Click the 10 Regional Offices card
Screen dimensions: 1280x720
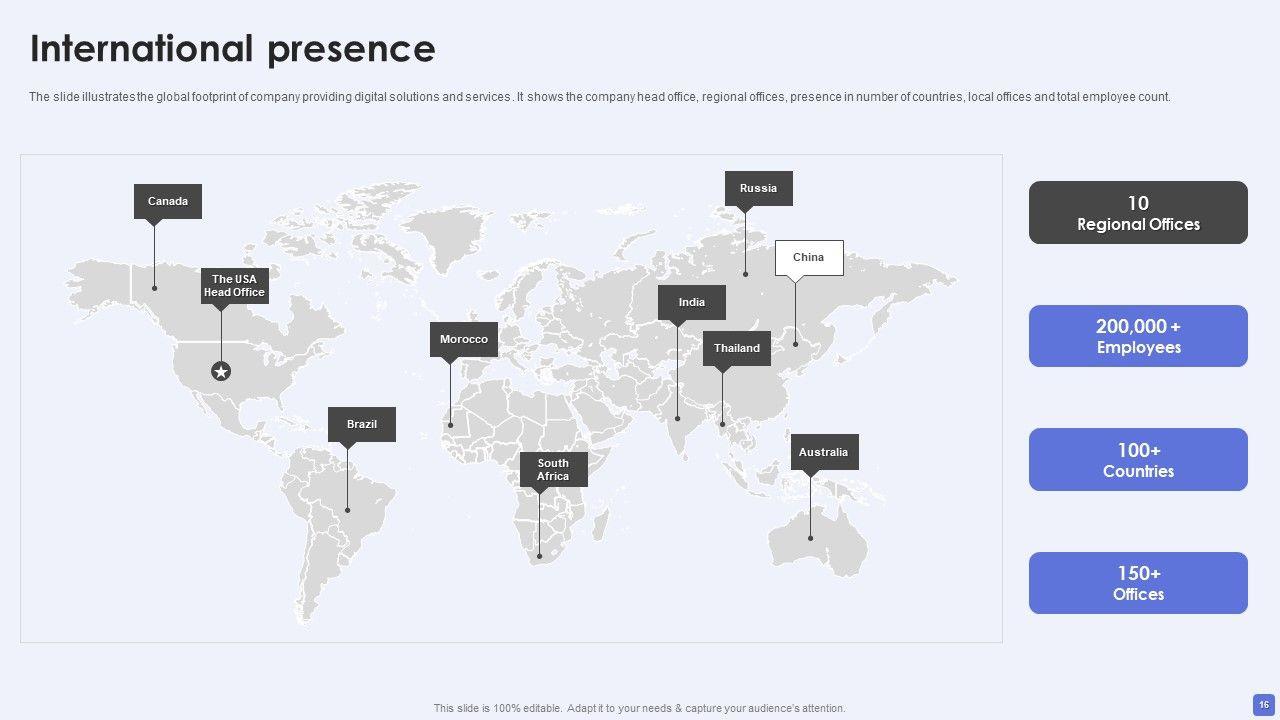[1138, 213]
